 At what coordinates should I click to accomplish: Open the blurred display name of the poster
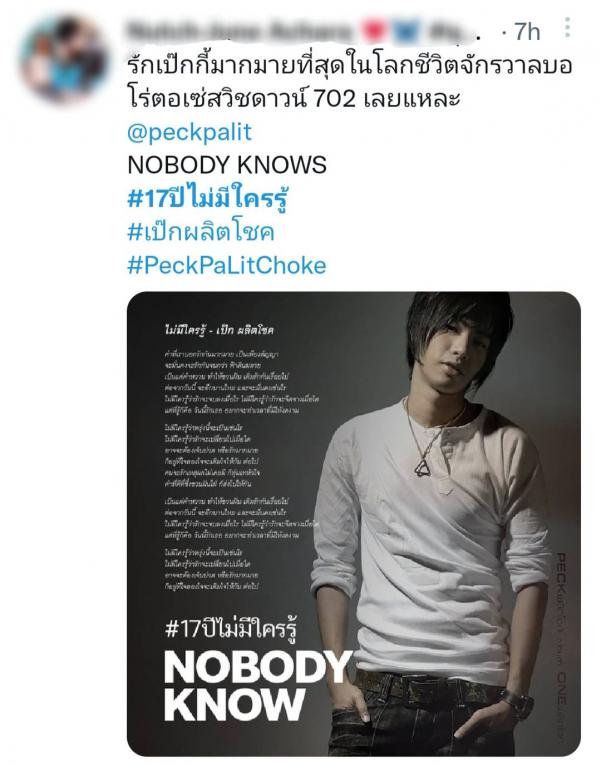click(239, 31)
